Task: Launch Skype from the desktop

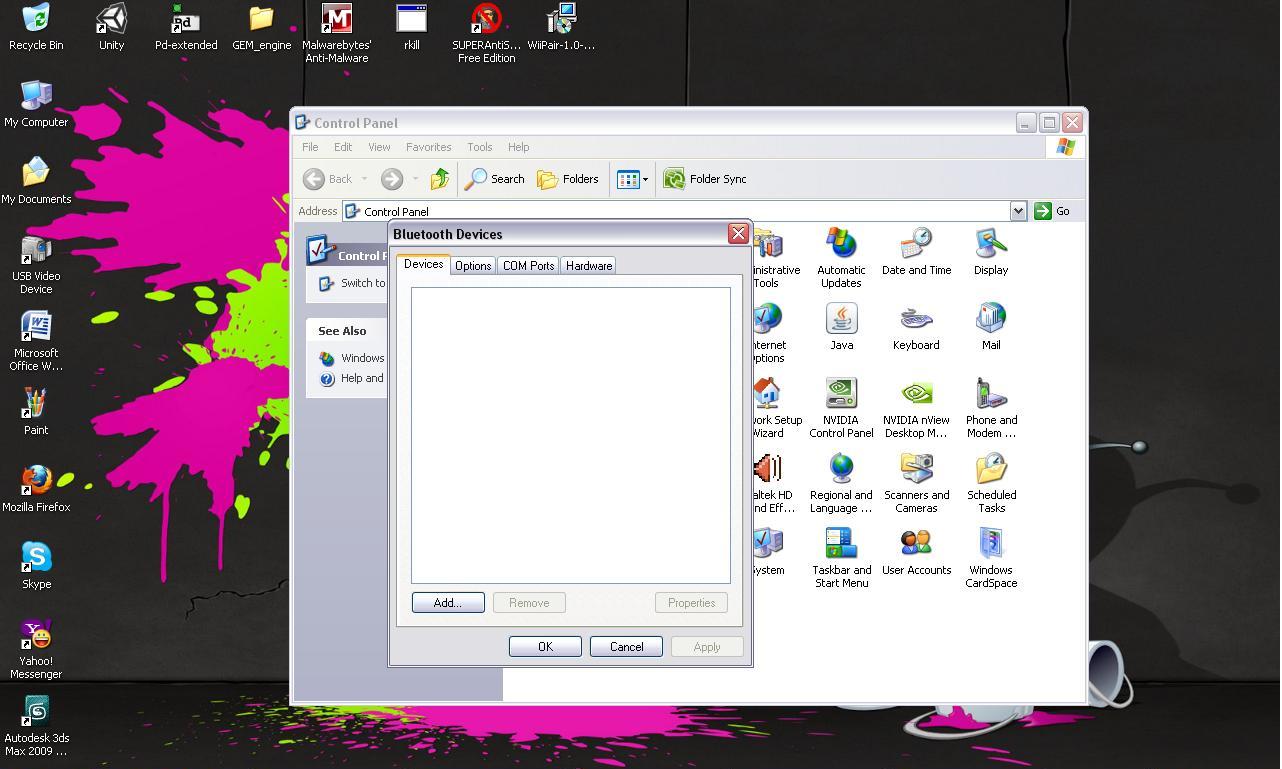Action: [36, 560]
